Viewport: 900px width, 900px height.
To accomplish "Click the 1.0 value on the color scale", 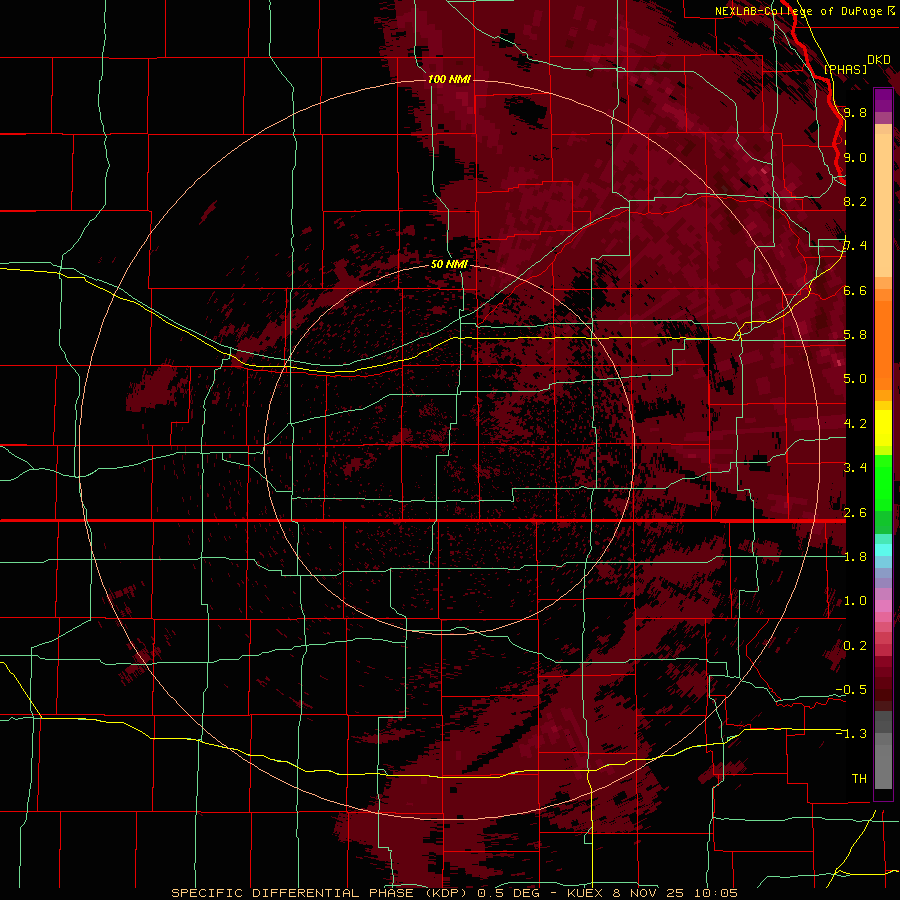I will pyautogui.click(x=855, y=600).
